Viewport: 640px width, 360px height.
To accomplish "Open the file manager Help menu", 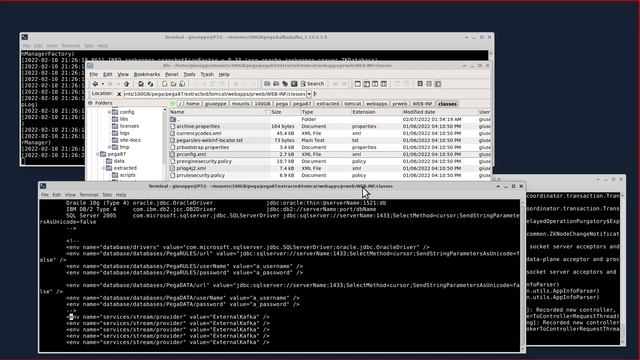I will (x=224, y=74).
